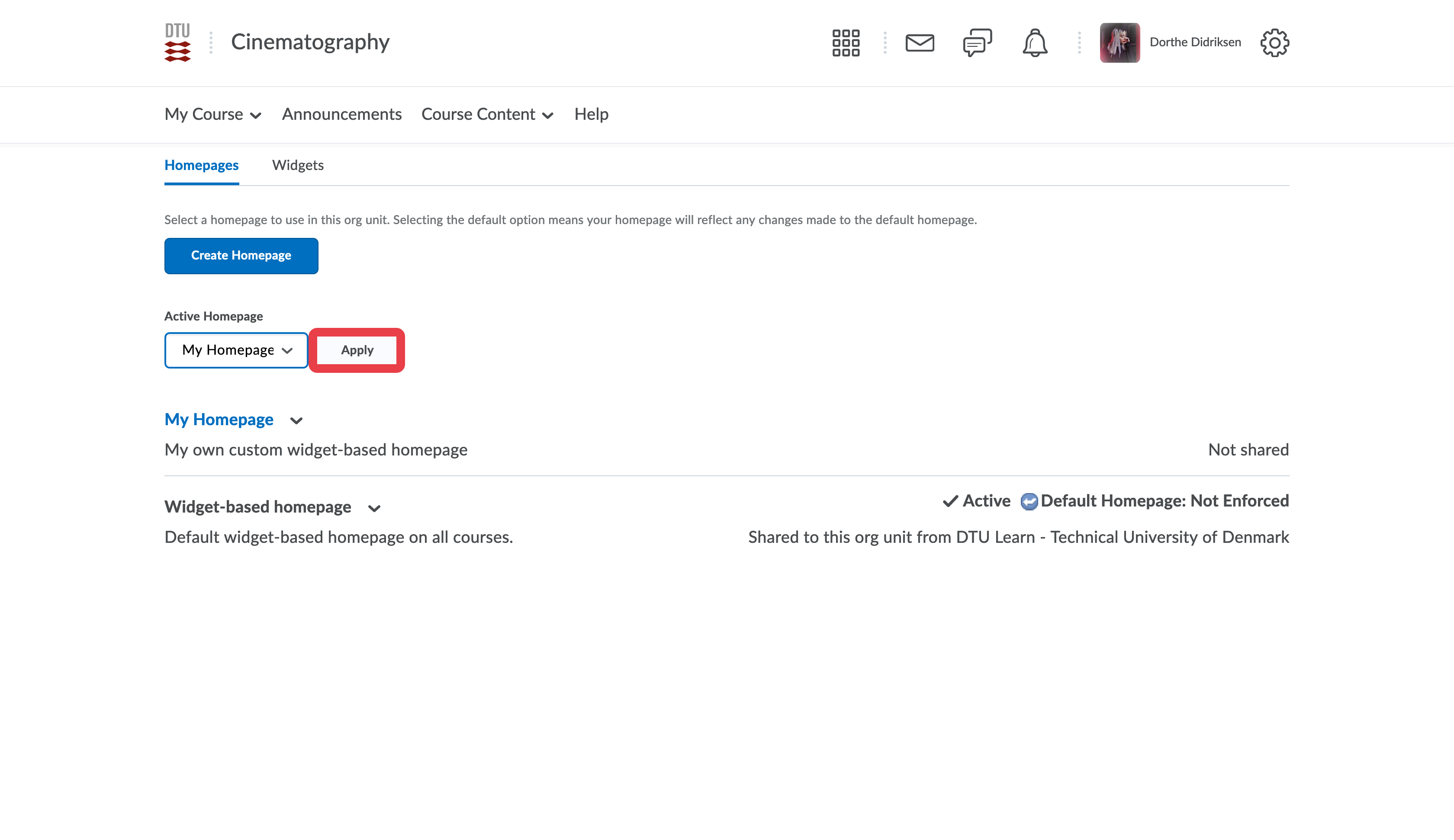This screenshot has height=840, width=1454.
Task: Open the My Homepage link
Action: [219, 420]
